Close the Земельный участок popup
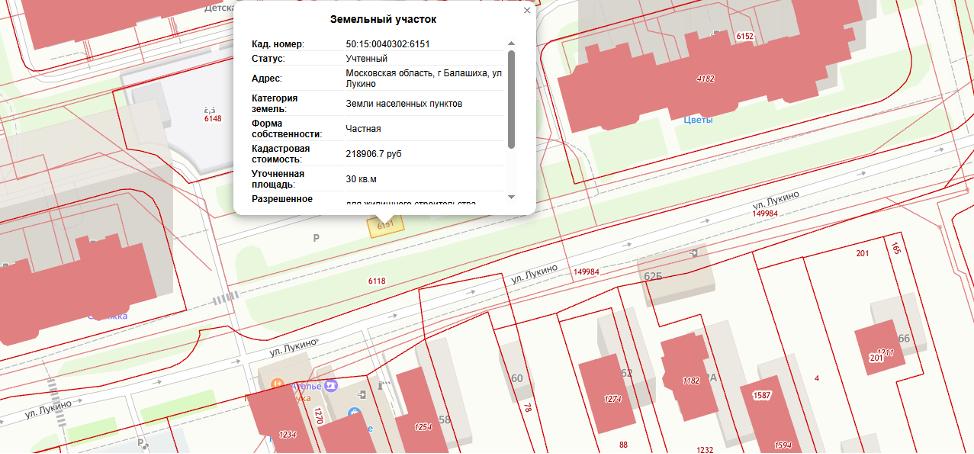The image size is (974, 454). 527,11
